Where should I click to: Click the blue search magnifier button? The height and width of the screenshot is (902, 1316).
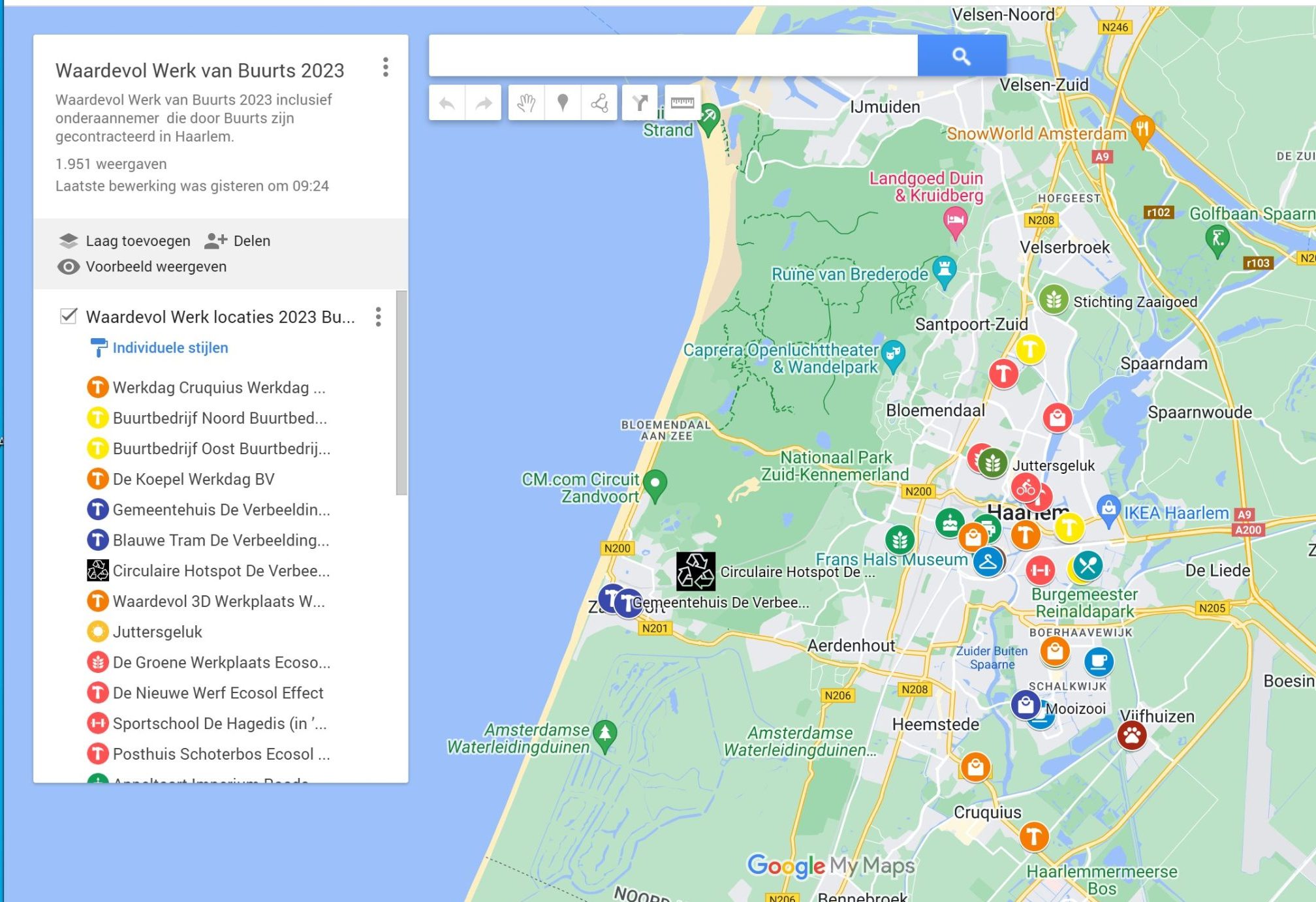point(962,56)
